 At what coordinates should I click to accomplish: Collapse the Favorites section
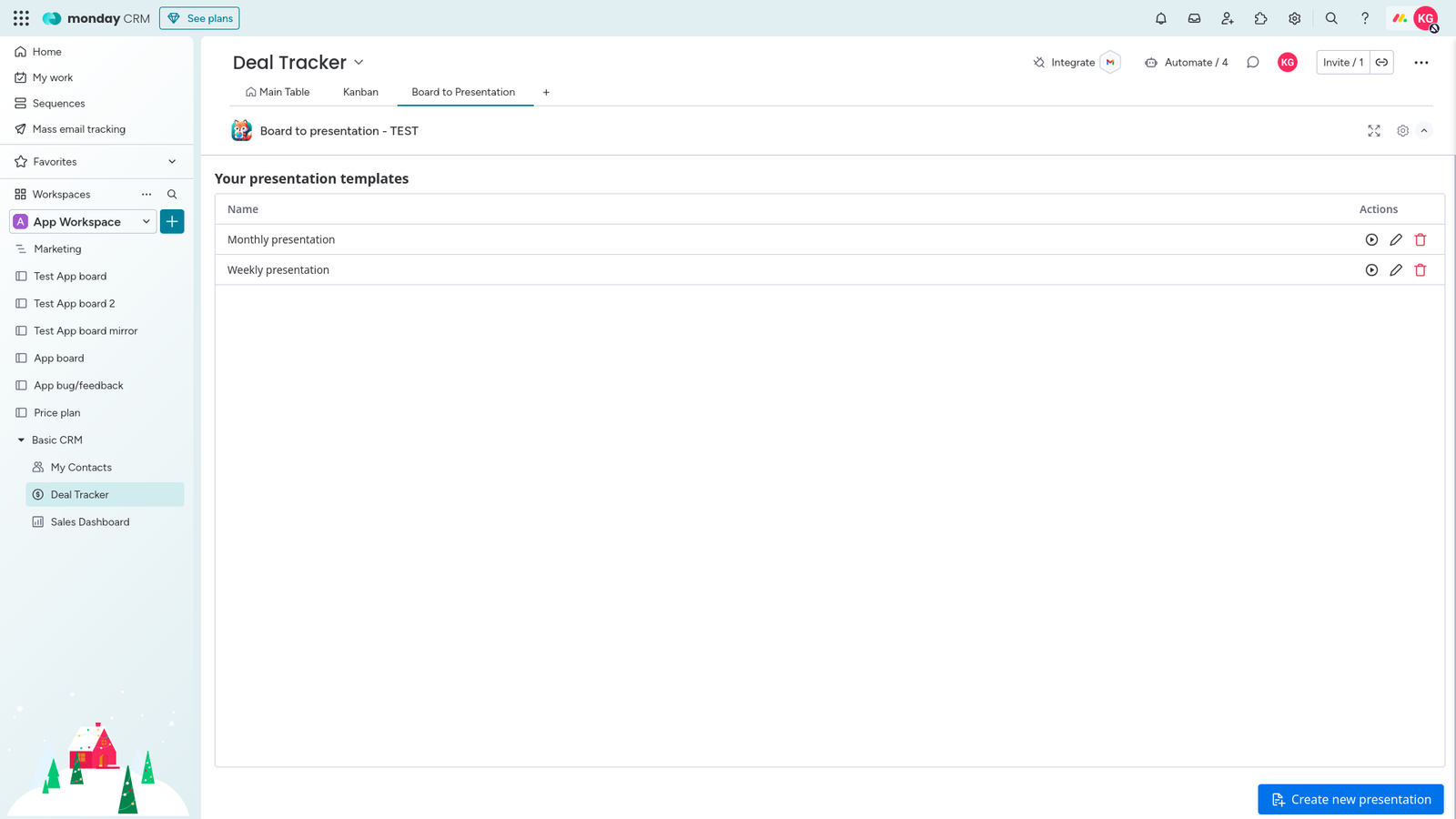pyautogui.click(x=171, y=161)
